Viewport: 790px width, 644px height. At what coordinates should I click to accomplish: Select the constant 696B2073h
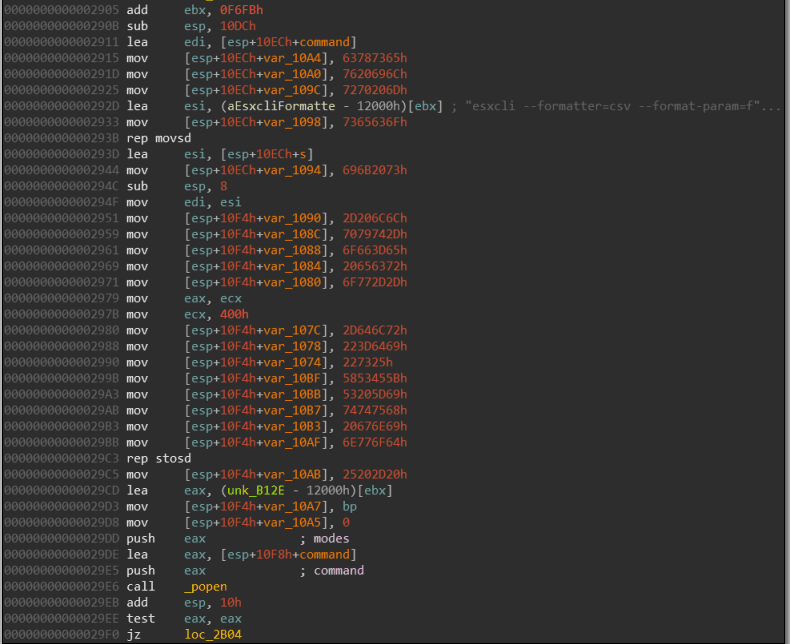(375, 170)
